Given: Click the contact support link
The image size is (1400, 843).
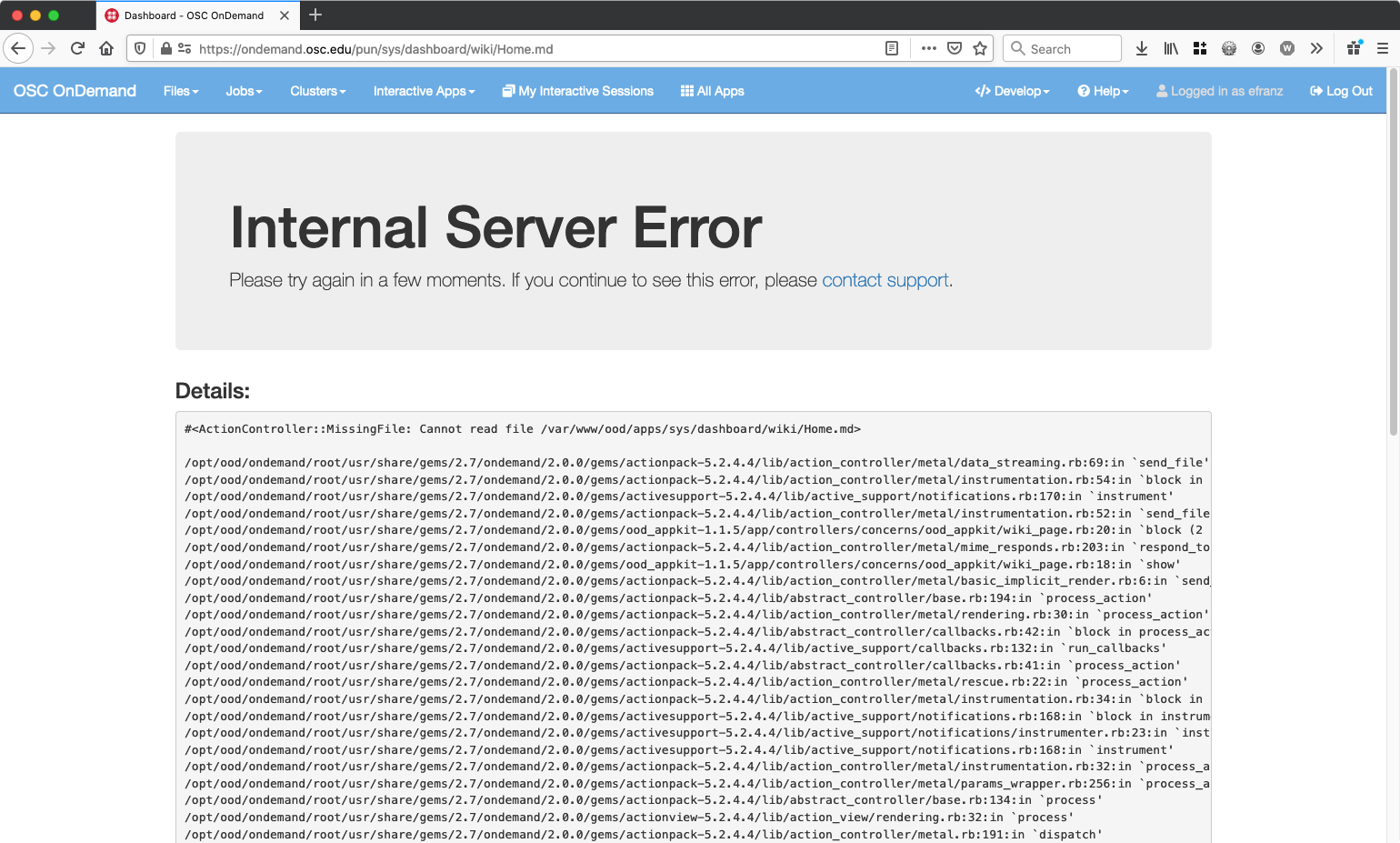Looking at the screenshot, I should click(885, 280).
